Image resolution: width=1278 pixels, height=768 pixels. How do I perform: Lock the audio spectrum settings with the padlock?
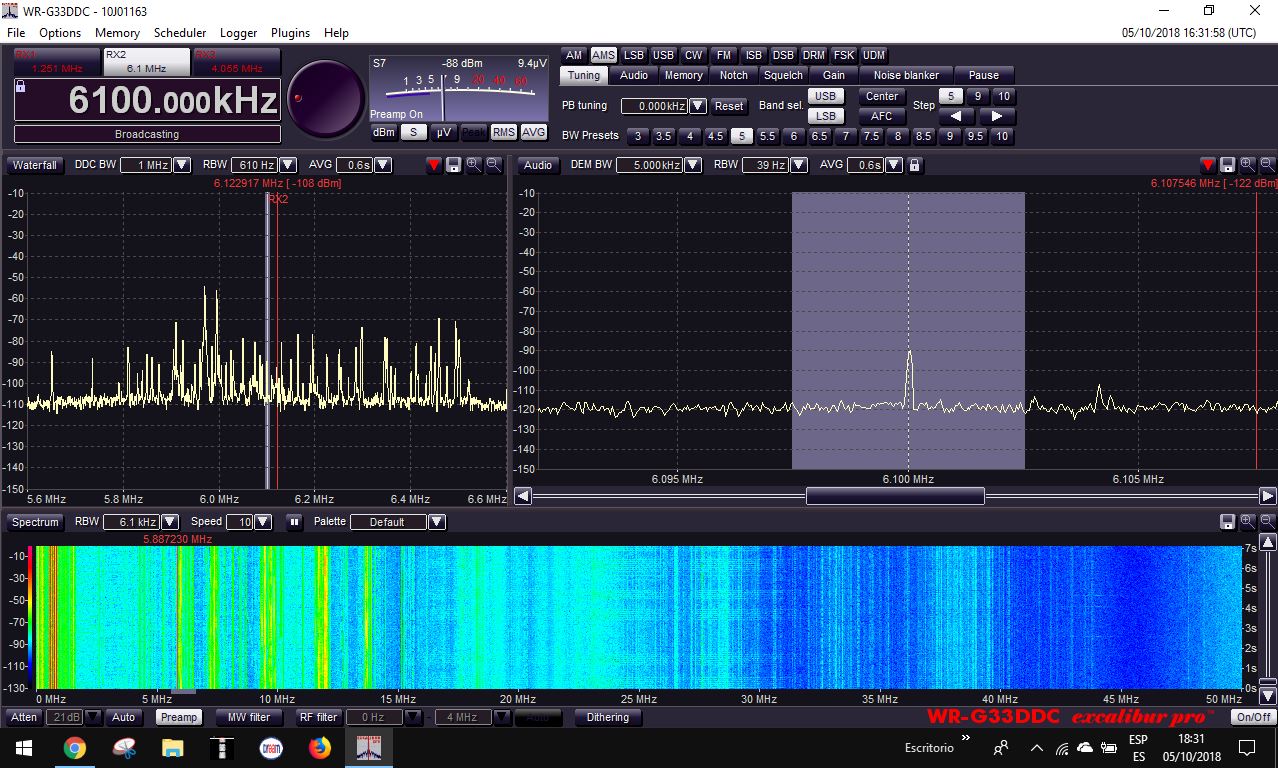coord(914,164)
